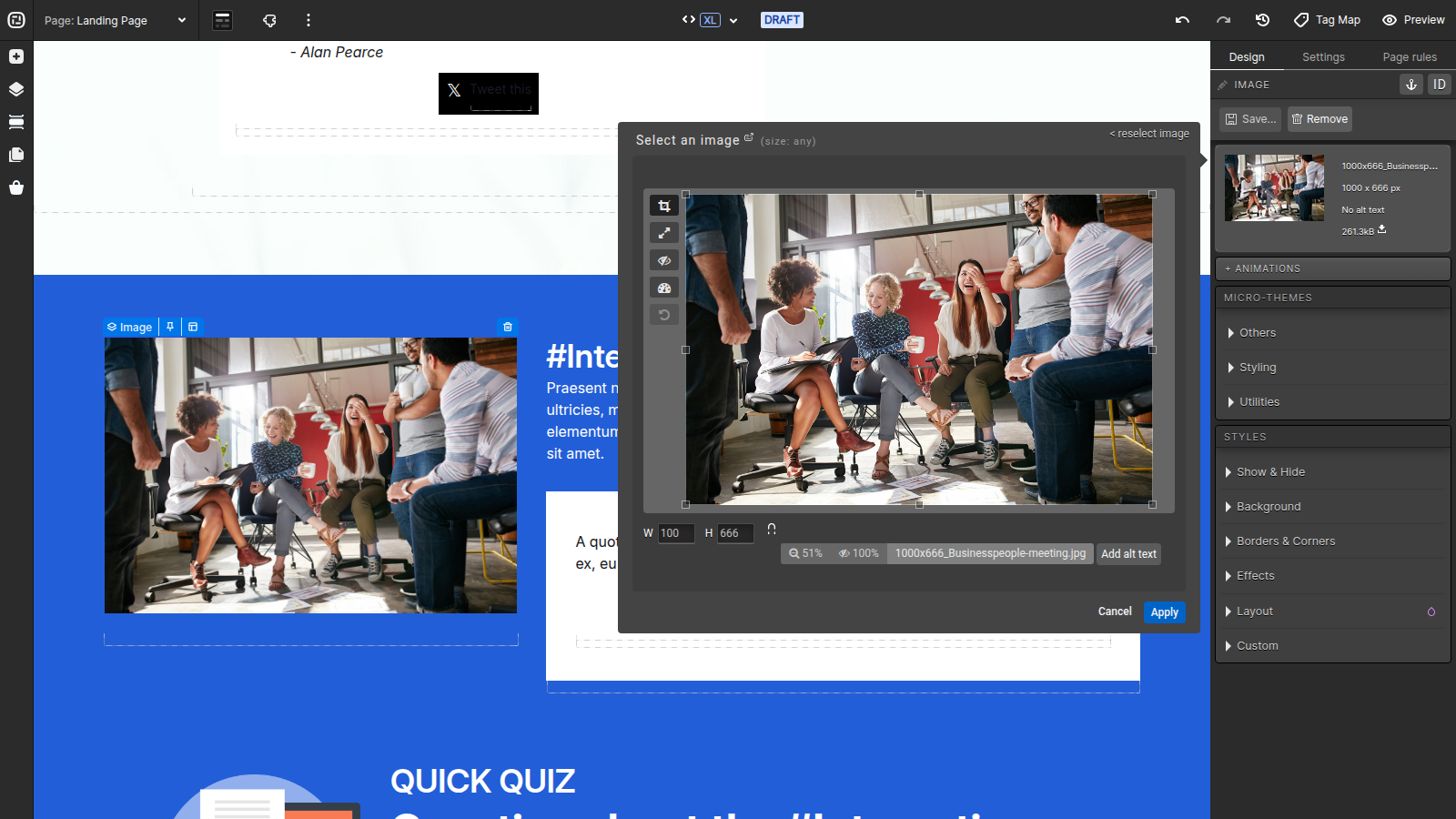Click the page layout template icon

click(222, 20)
